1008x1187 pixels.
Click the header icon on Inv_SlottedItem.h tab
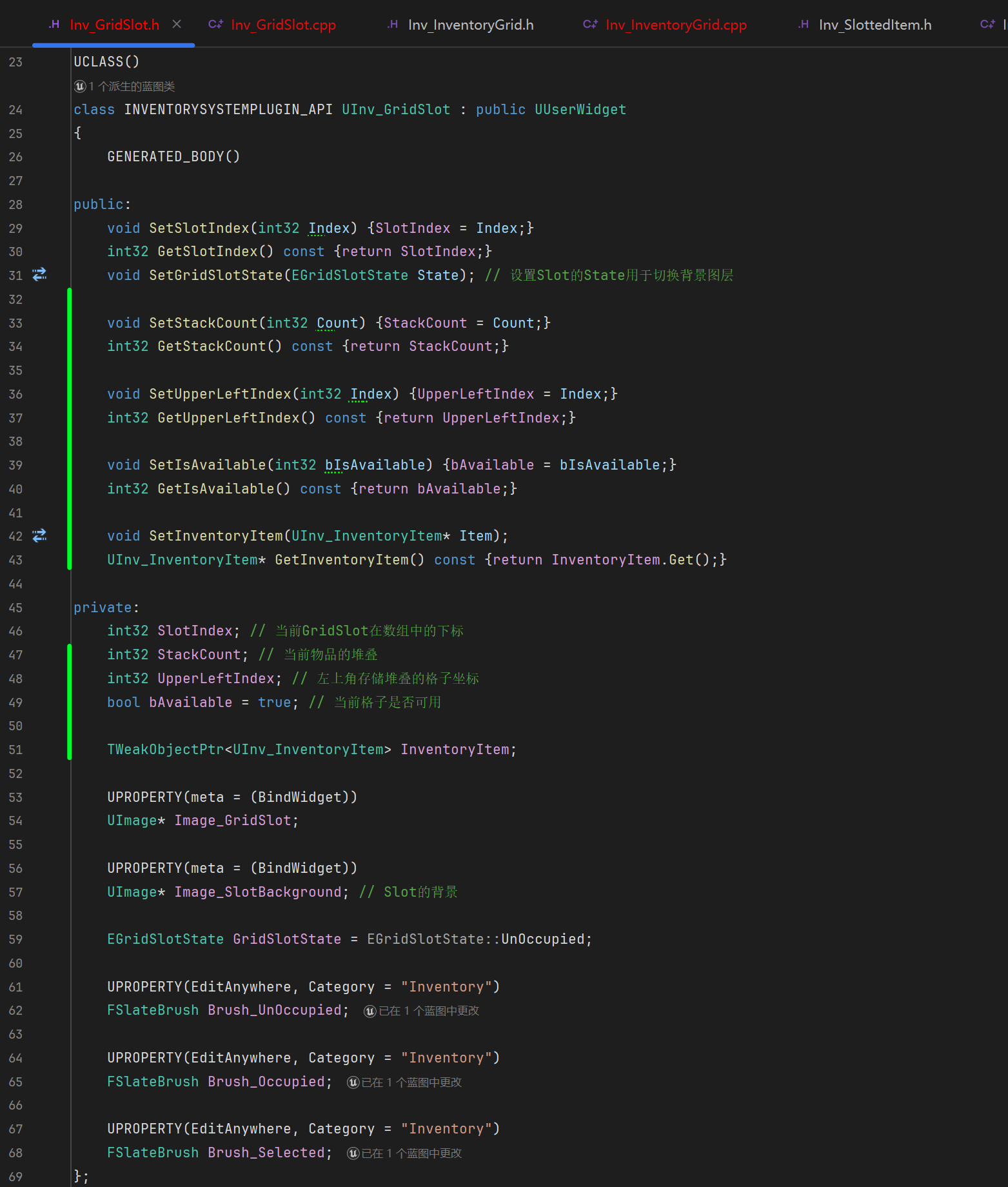[x=804, y=25]
